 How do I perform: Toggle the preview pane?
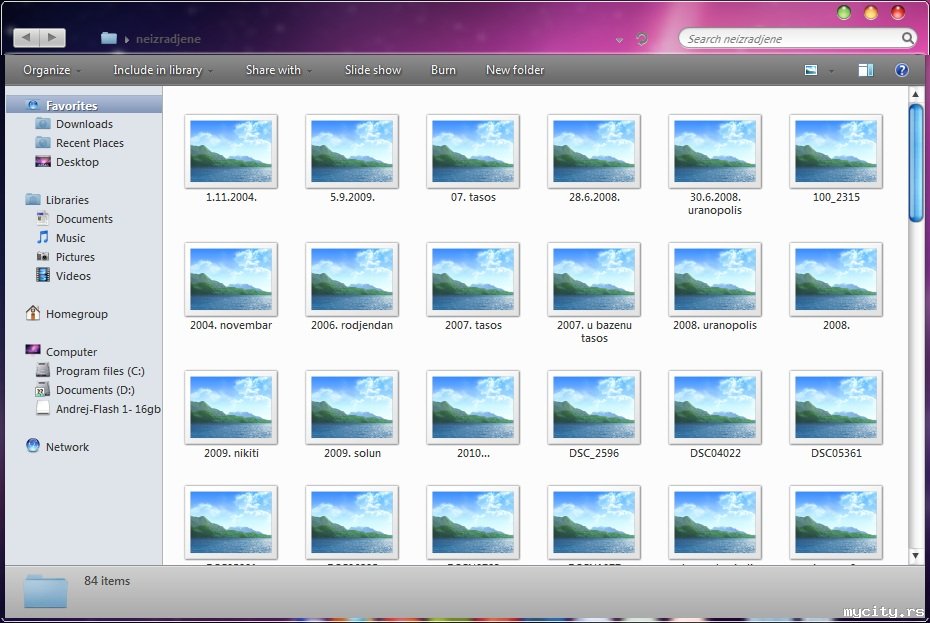[x=865, y=70]
